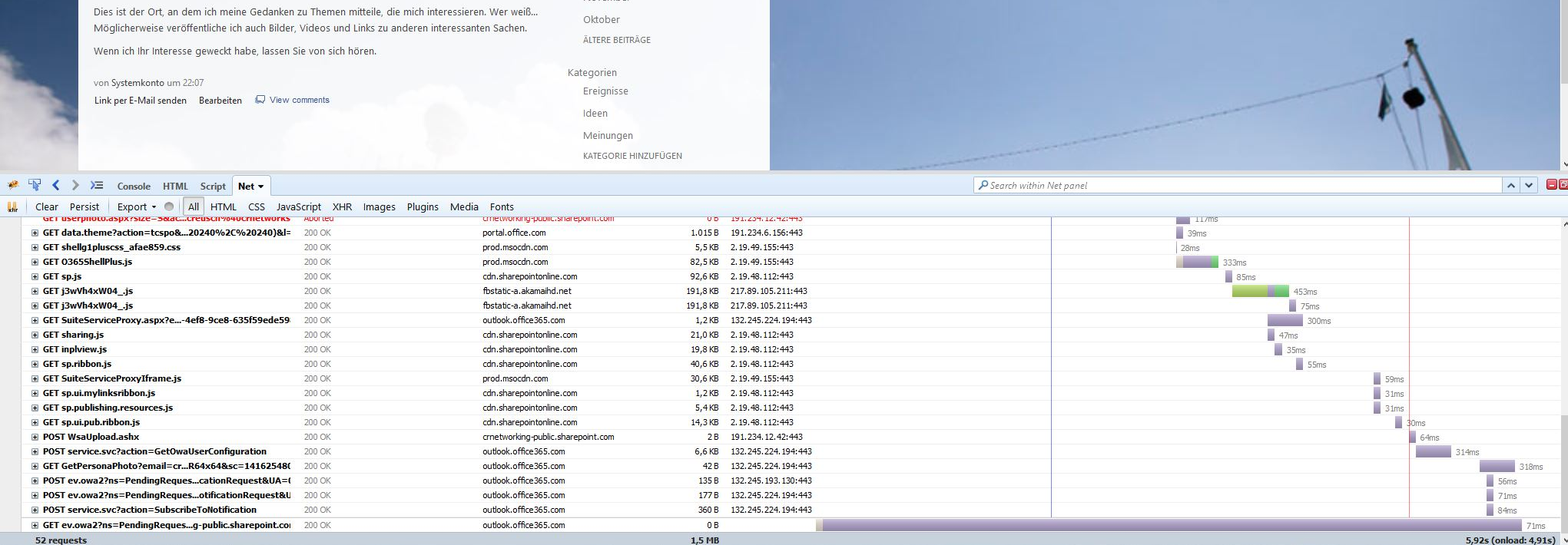Toggle the Persist option

click(85, 207)
